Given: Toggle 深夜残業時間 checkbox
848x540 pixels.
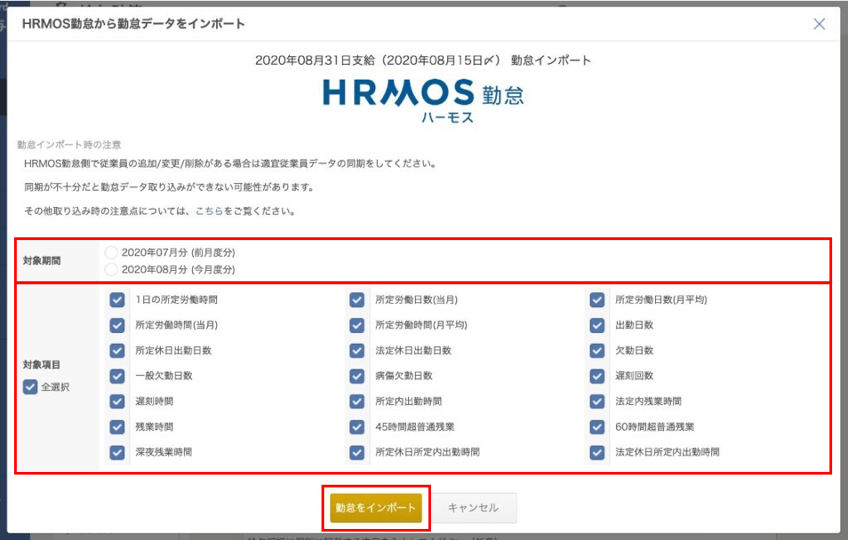Looking at the screenshot, I should click(117, 452).
